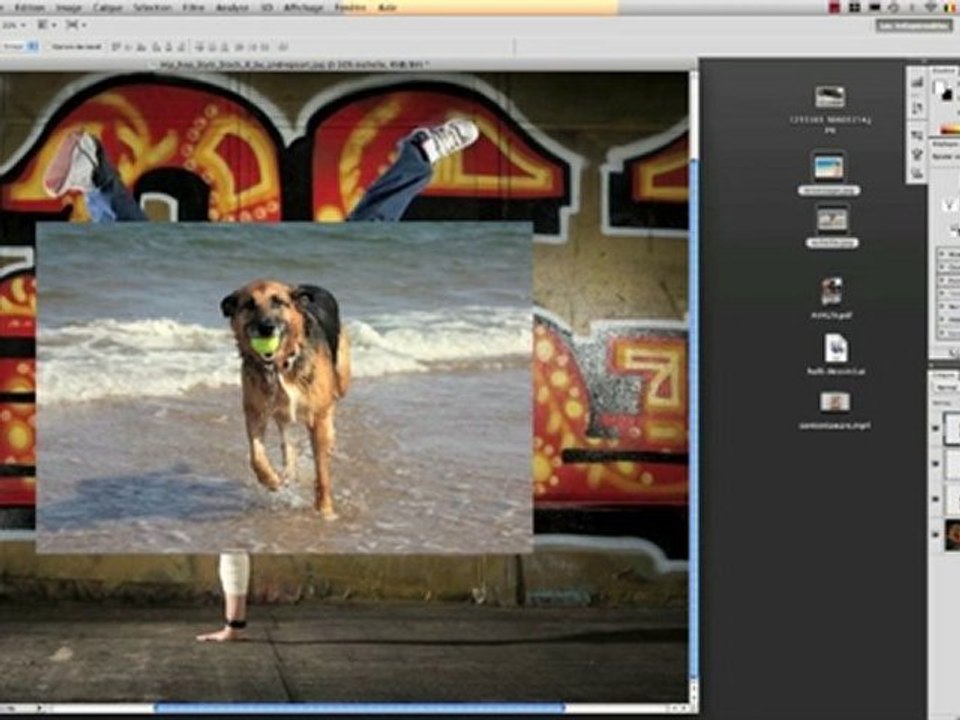The image size is (960, 720).
Task: Distribute top edges in options bar
Action: [x=200, y=47]
